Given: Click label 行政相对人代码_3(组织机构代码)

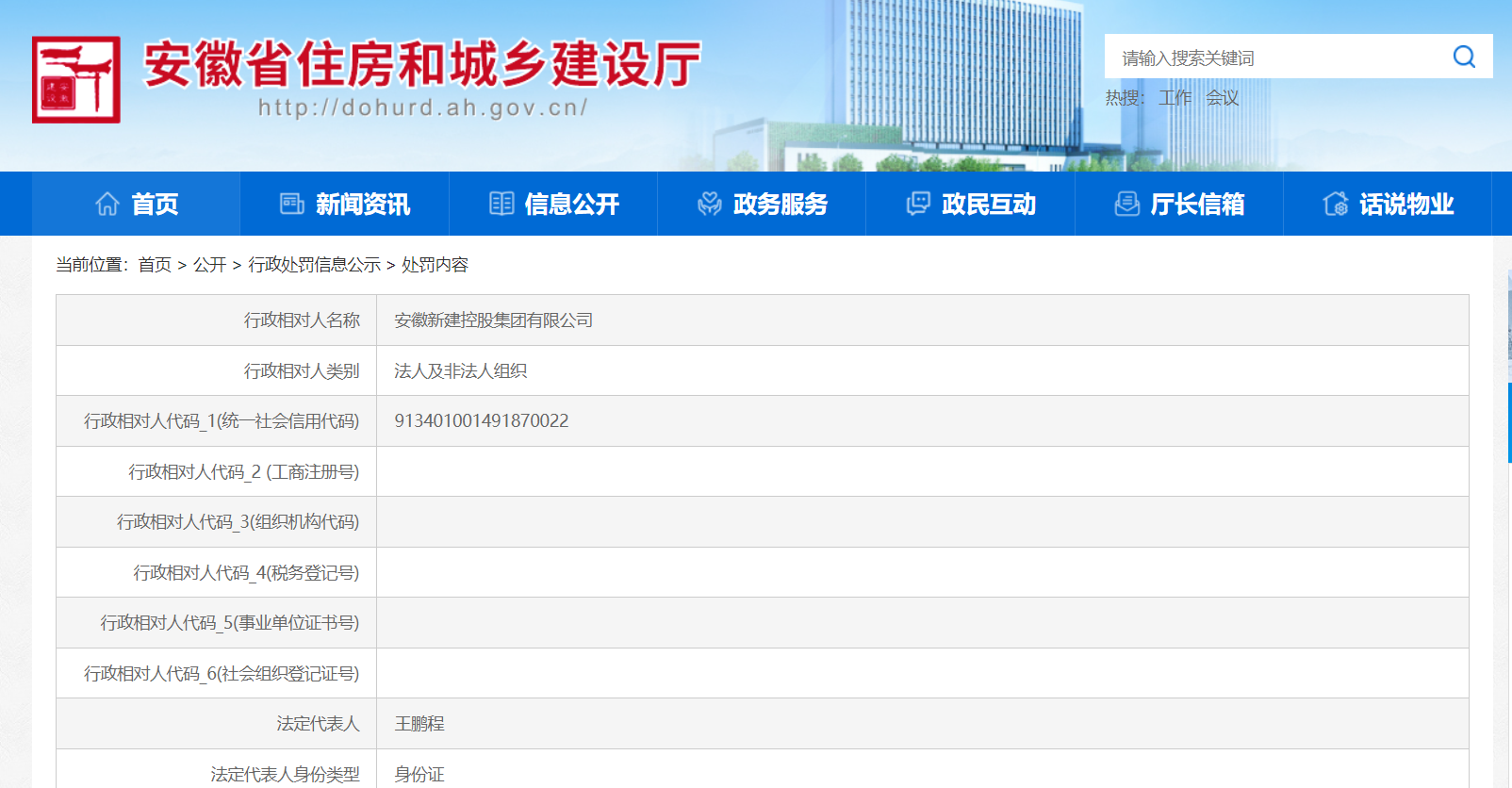Looking at the screenshot, I should [238, 522].
